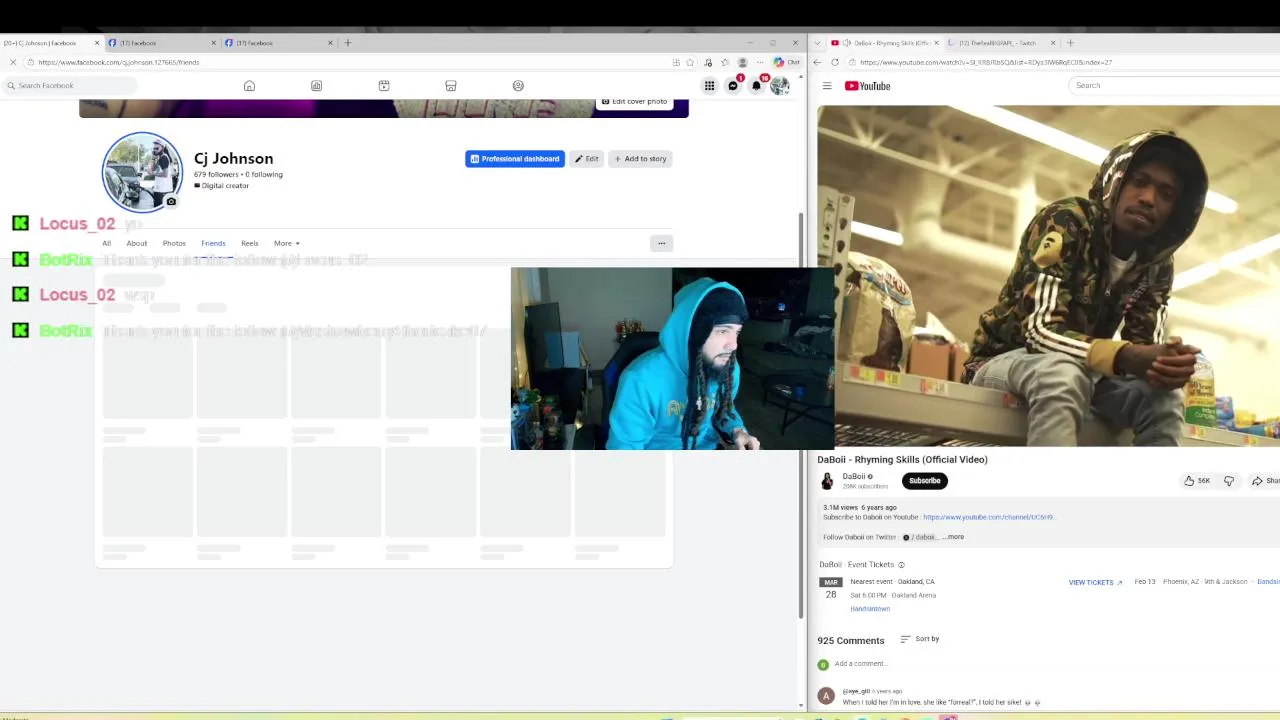Screen dimensions: 1280x720
Task: Open Facebook Messenger icon
Action: point(733,86)
